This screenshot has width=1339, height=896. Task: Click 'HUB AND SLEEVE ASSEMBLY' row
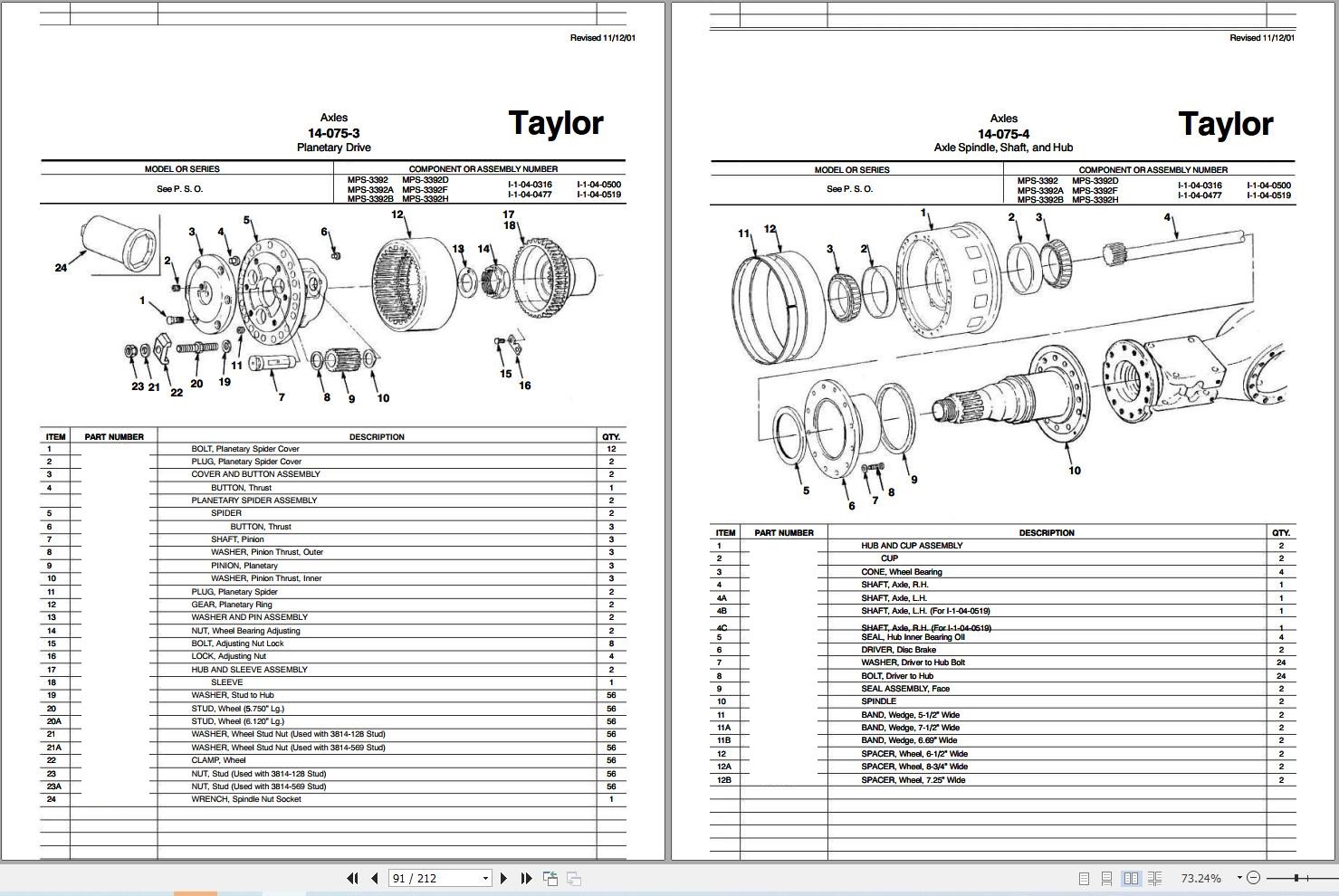pos(333,670)
